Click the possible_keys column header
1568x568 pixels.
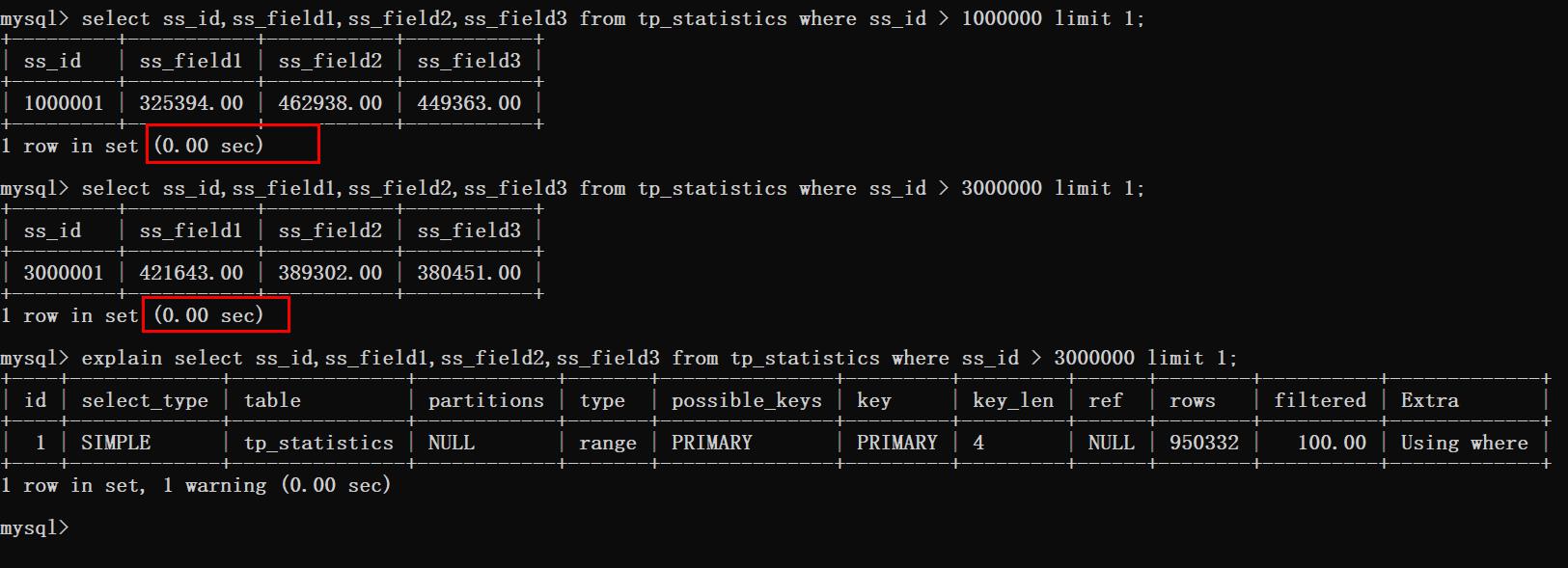[747, 400]
